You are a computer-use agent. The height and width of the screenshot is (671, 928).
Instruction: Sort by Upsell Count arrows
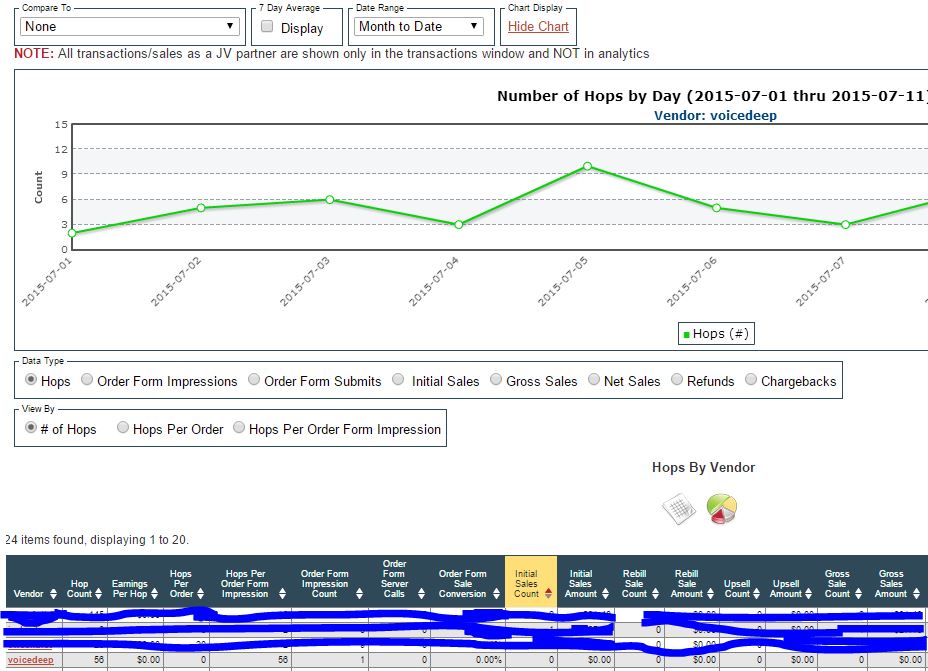pos(756,593)
